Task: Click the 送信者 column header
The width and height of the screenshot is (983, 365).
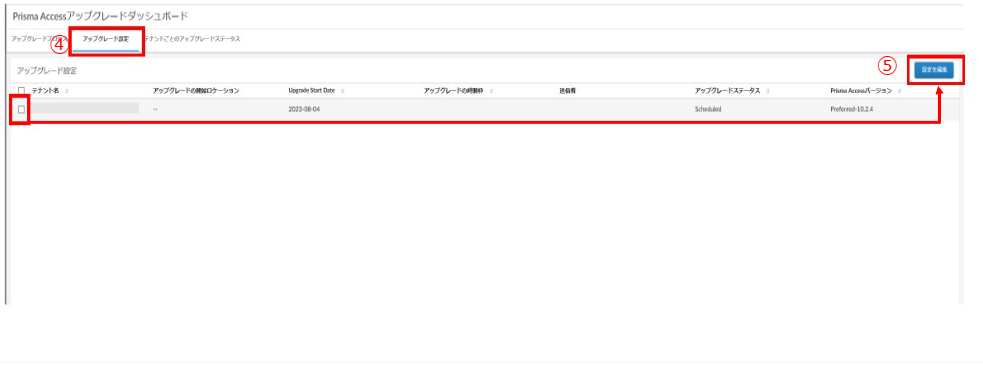Action: pos(567,91)
